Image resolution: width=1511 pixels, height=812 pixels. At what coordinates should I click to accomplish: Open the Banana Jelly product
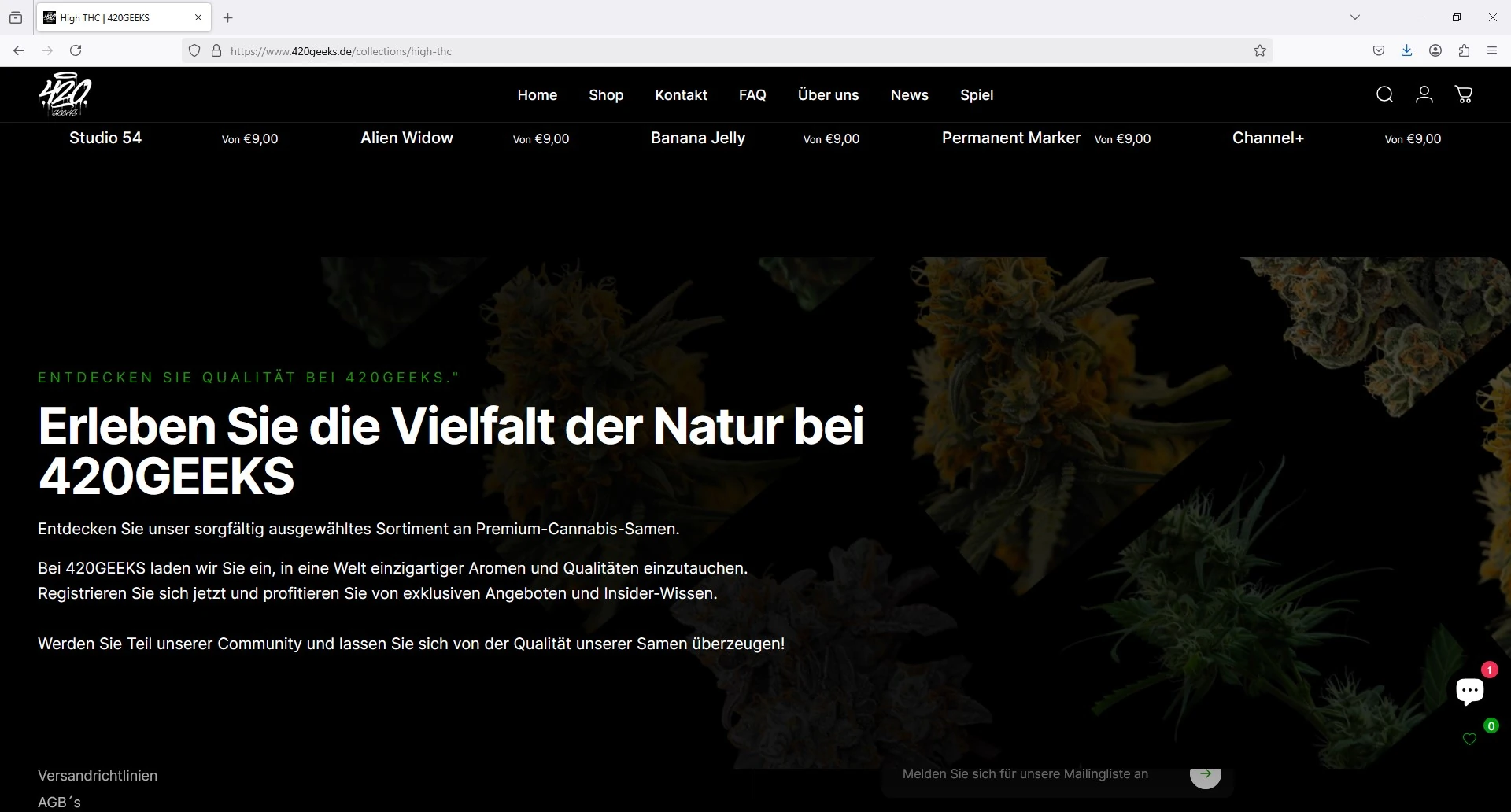coord(698,138)
